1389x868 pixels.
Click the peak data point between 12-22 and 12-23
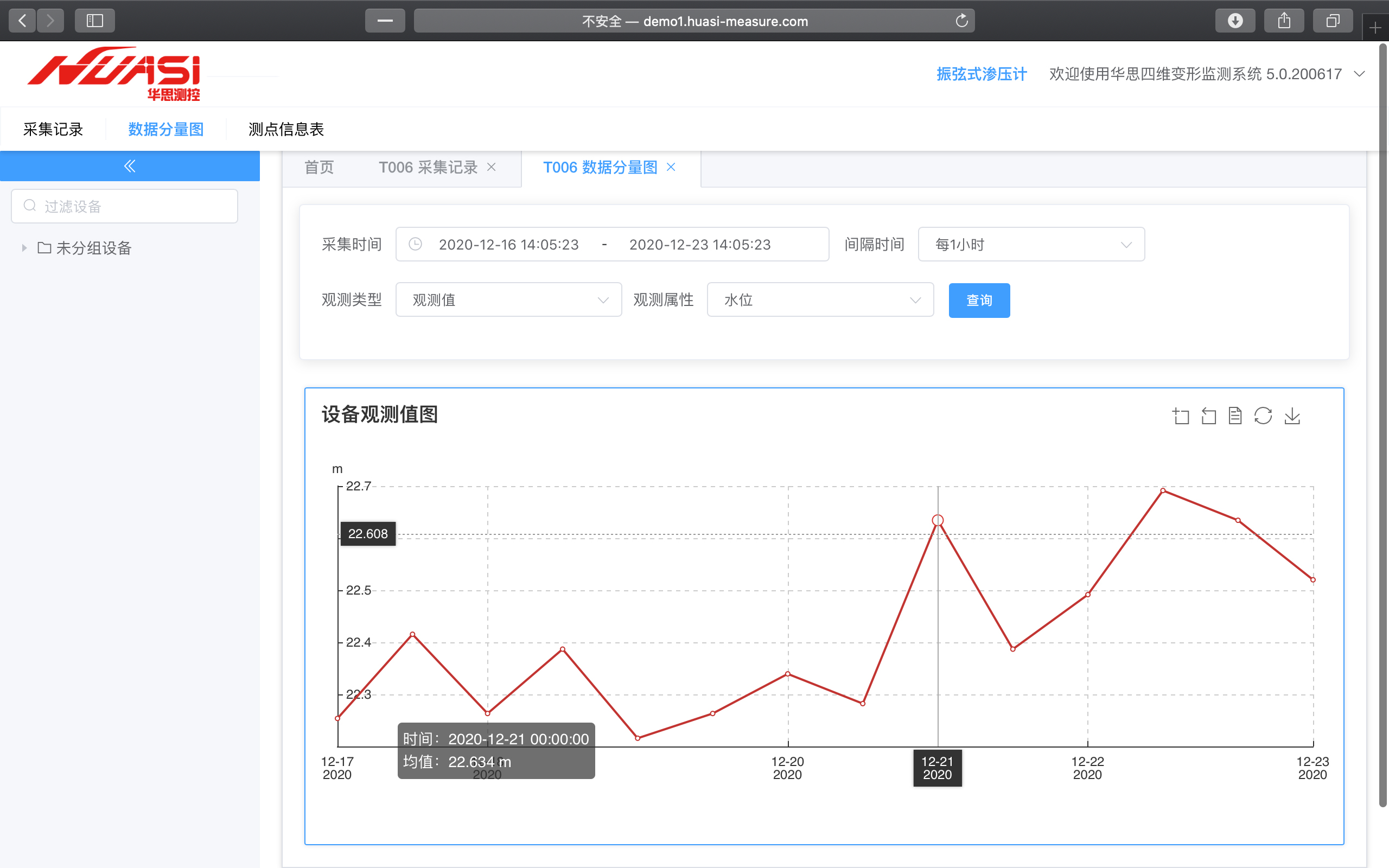click(x=1163, y=490)
